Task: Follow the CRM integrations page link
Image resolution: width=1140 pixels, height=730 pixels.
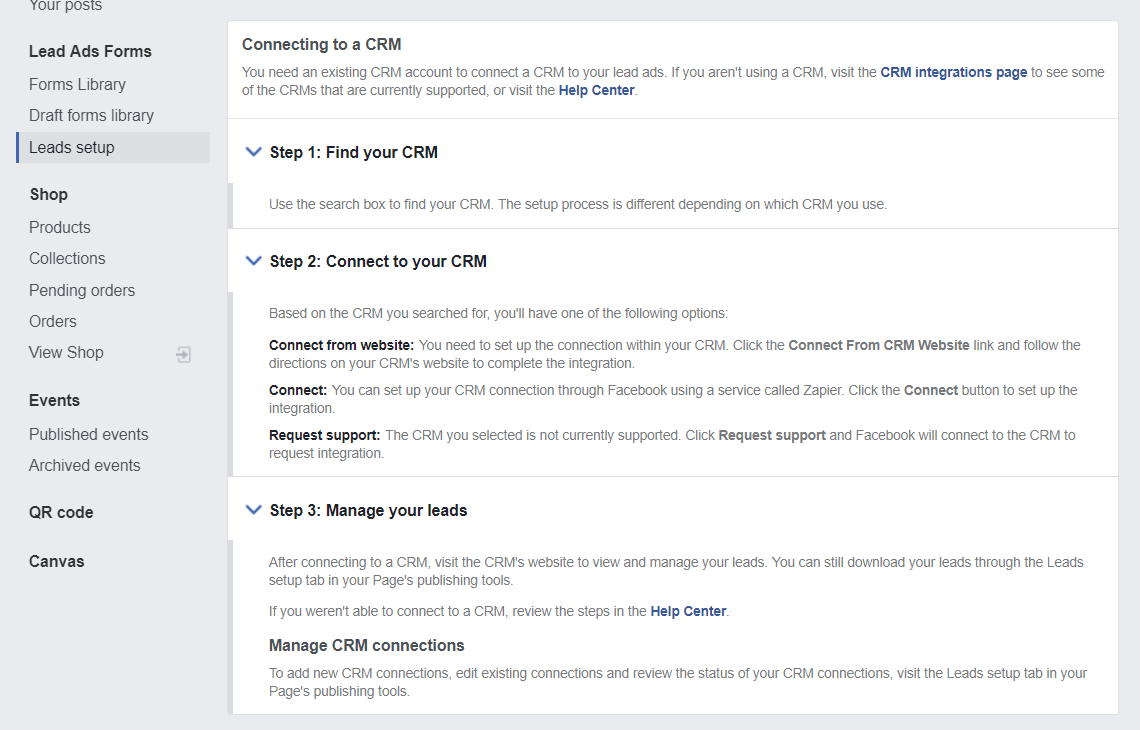Action: click(x=953, y=72)
